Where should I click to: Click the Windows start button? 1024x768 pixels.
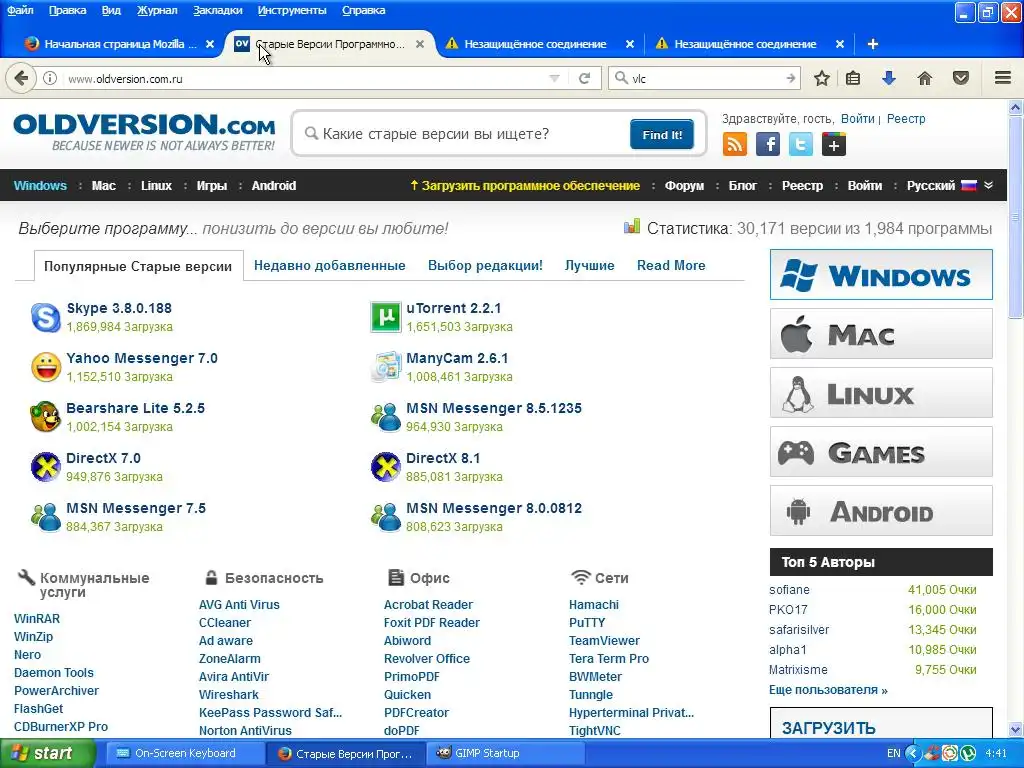pyautogui.click(x=47, y=753)
